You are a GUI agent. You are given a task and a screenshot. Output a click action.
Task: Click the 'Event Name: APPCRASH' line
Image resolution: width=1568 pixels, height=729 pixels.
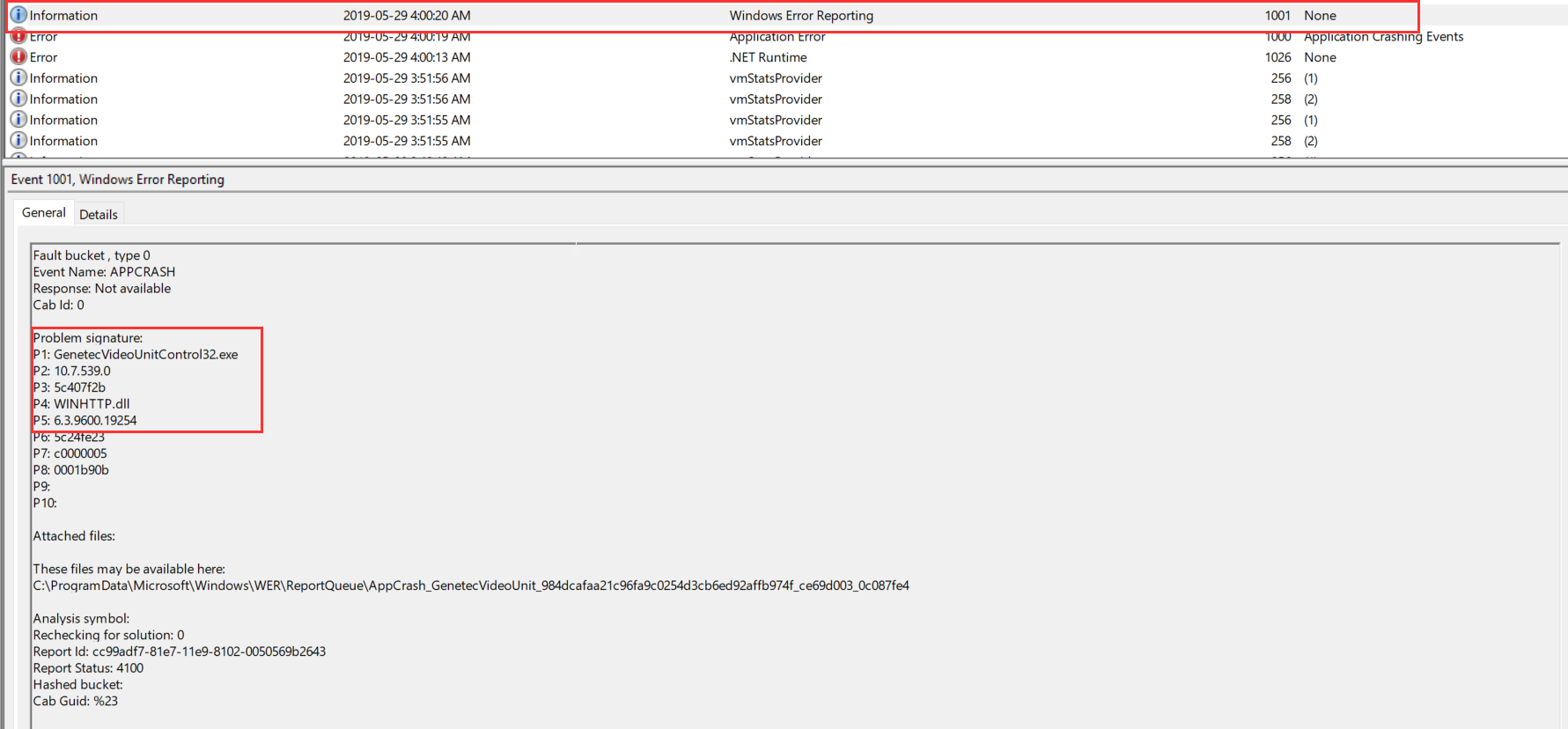(x=104, y=272)
